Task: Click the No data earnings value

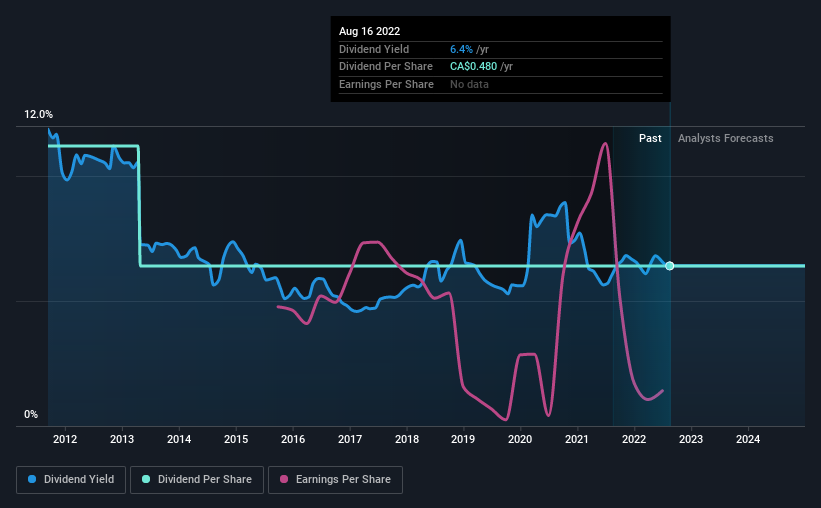Action: click(x=469, y=84)
